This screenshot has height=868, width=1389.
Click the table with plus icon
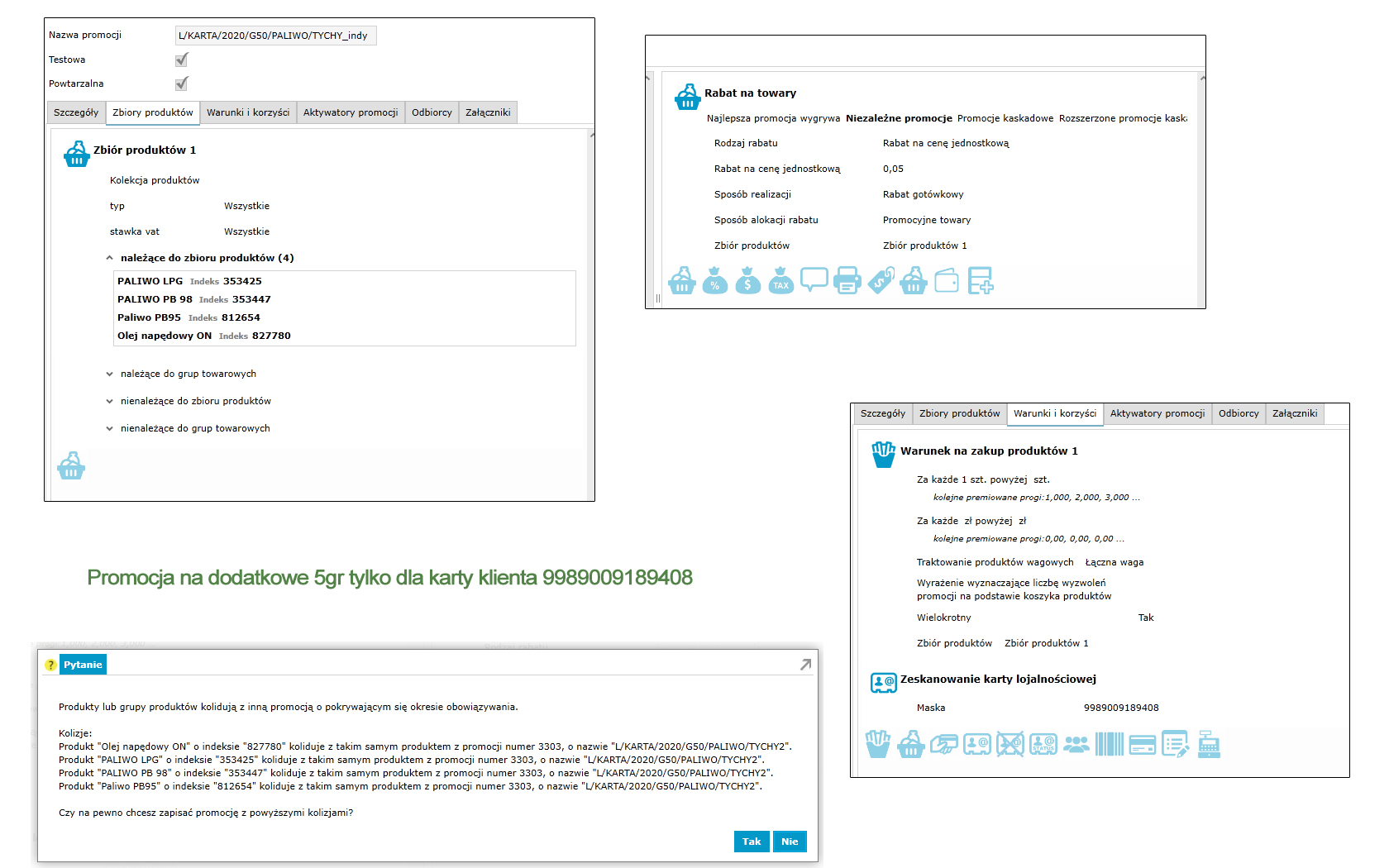coord(980,281)
